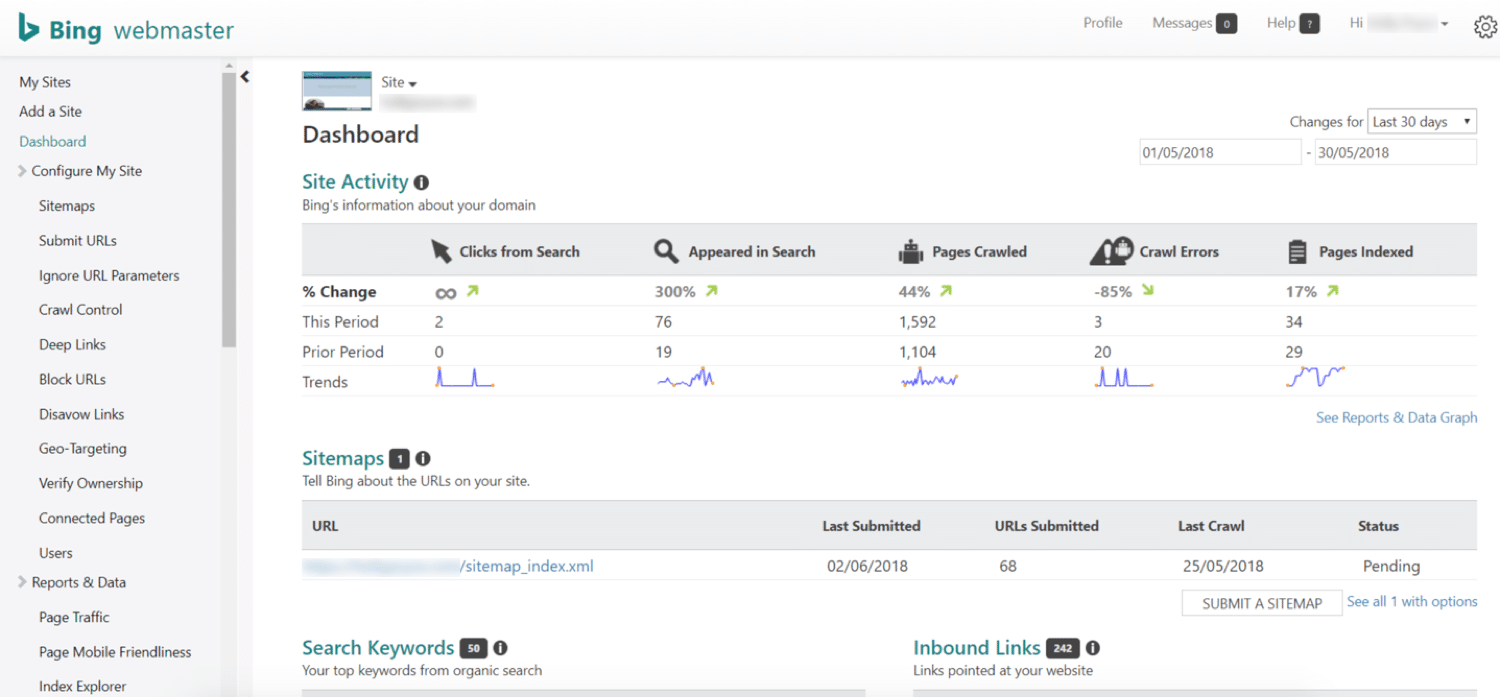Open the Profile menu
Screen dimensions: 1500x697
click(1102, 22)
